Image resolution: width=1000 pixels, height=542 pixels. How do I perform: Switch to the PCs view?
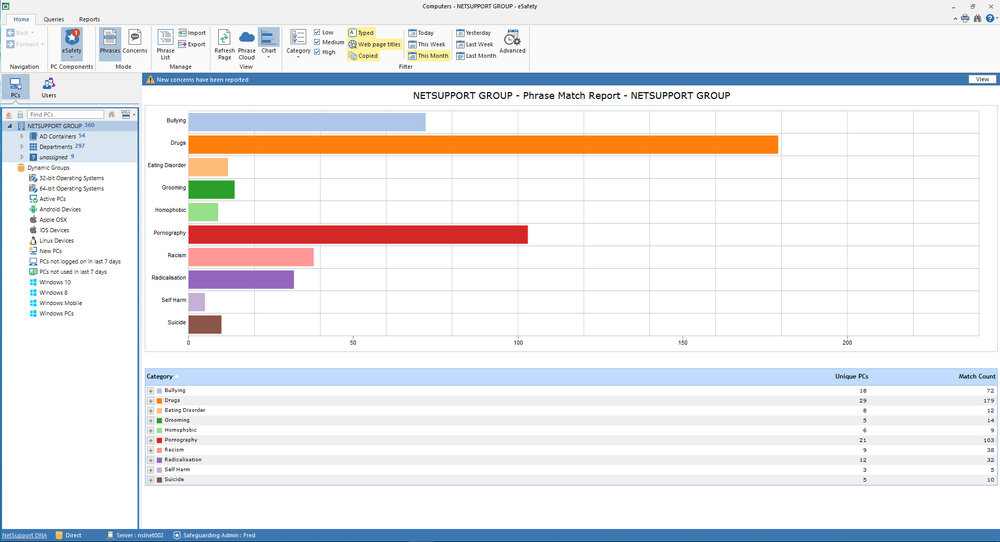(x=15, y=87)
